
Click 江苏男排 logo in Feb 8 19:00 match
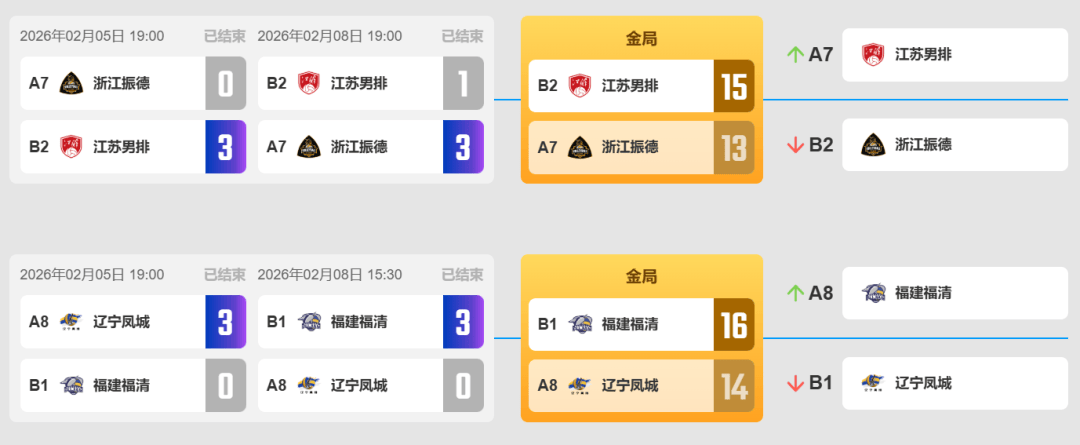309,83
